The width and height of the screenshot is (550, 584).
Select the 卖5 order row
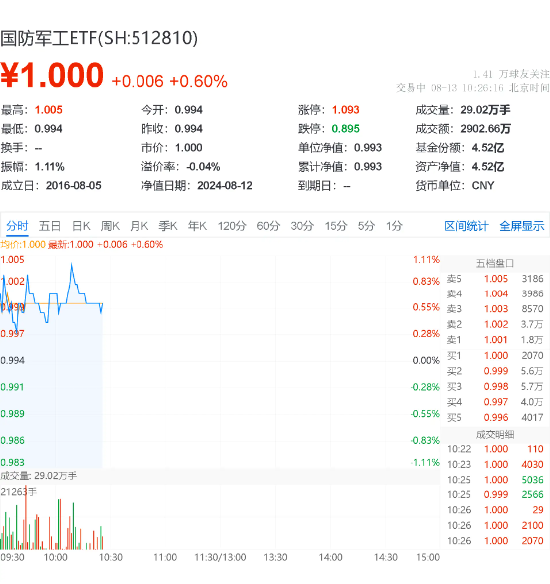(x=495, y=279)
